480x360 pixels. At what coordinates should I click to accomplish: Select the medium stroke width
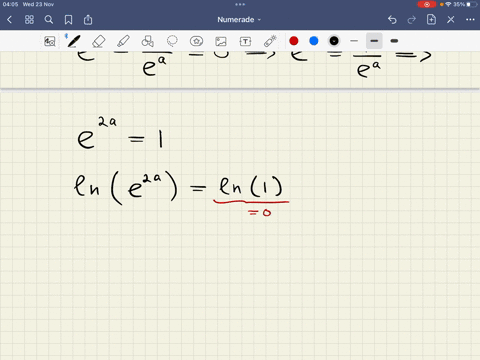click(x=374, y=41)
